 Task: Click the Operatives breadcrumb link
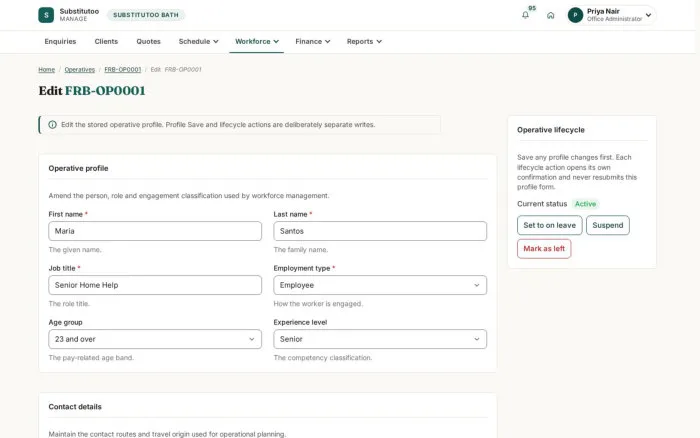pyautogui.click(x=79, y=70)
